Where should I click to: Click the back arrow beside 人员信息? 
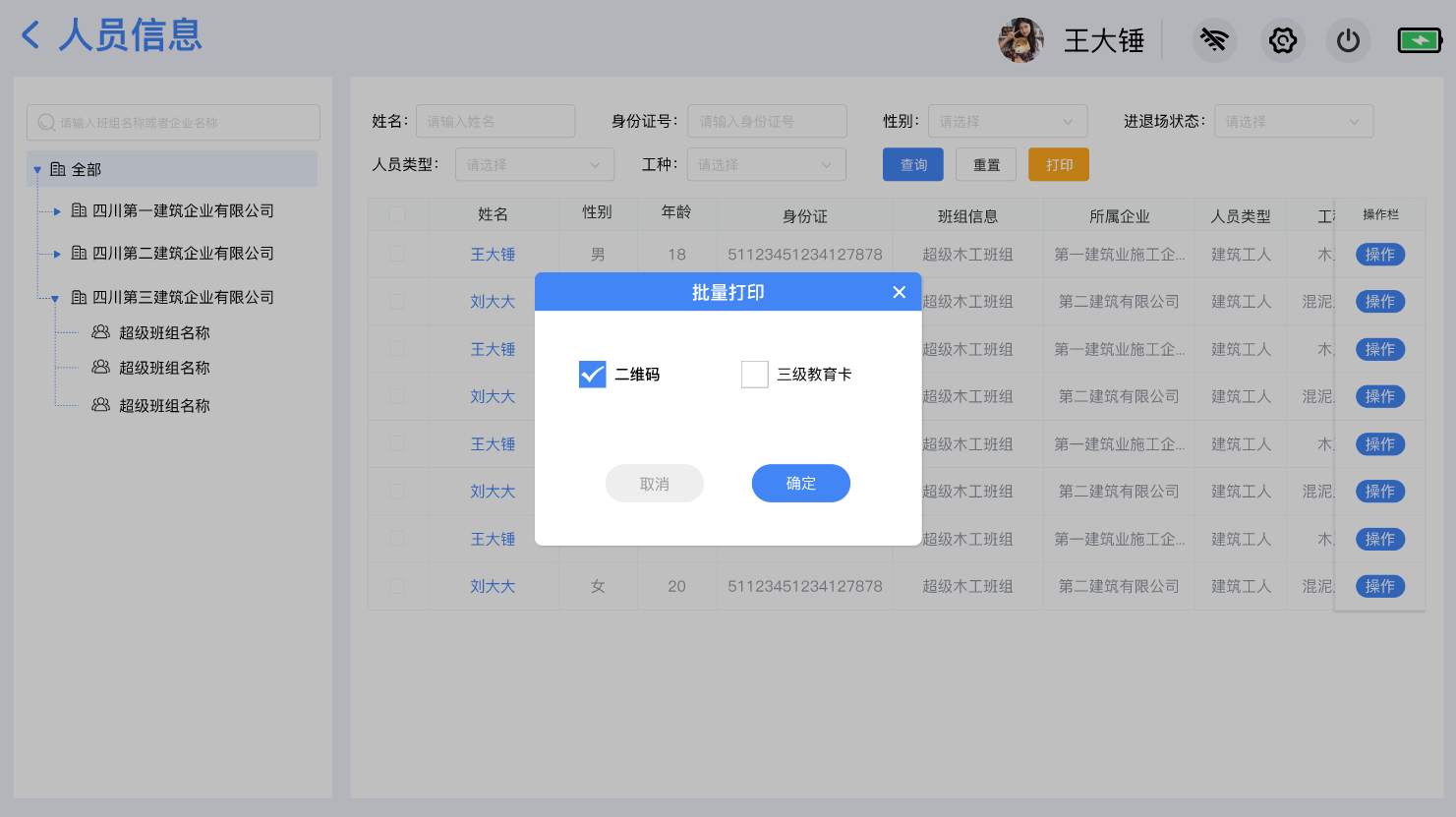(30, 35)
